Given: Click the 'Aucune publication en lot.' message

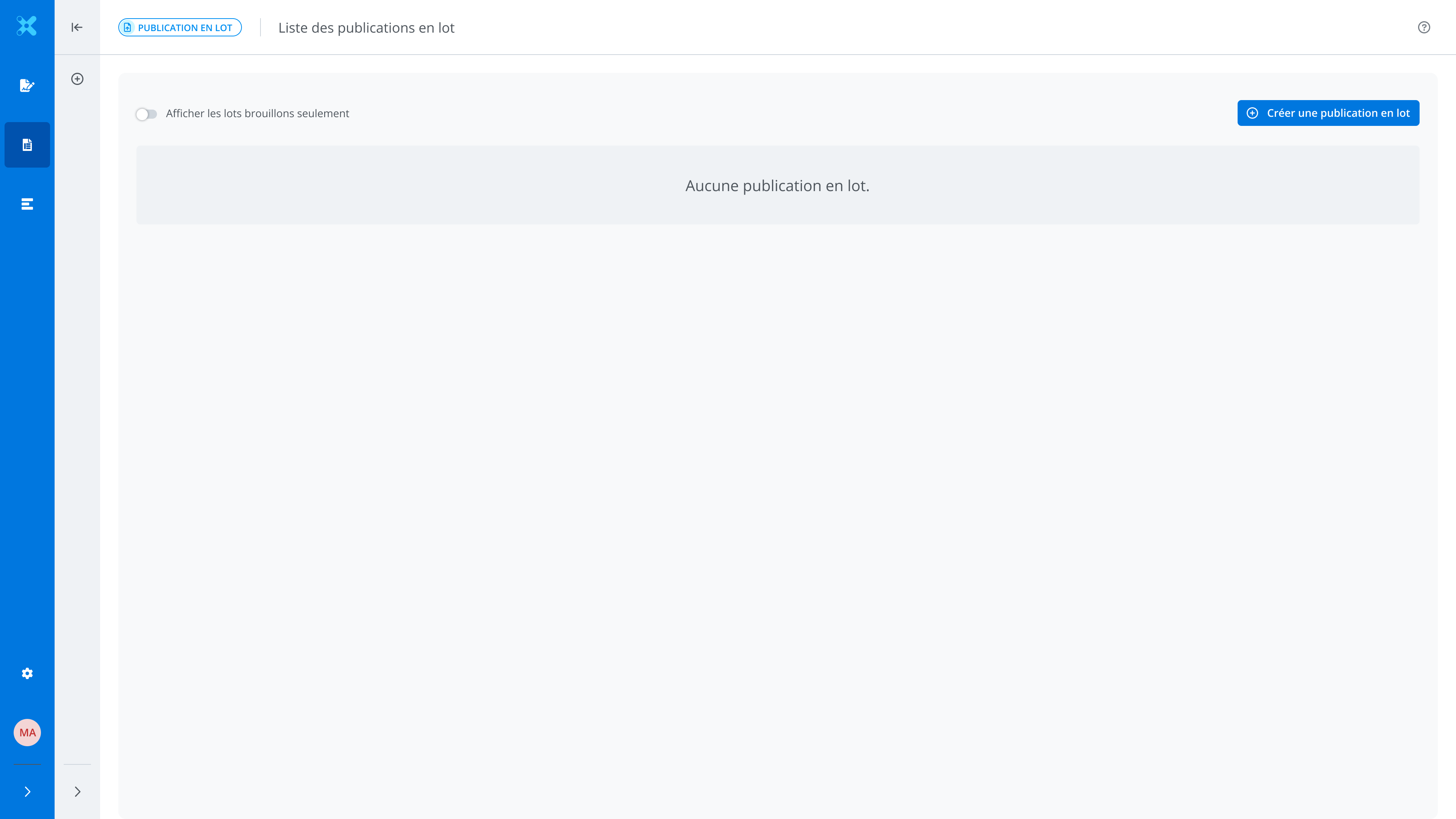Looking at the screenshot, I should 777,185.
